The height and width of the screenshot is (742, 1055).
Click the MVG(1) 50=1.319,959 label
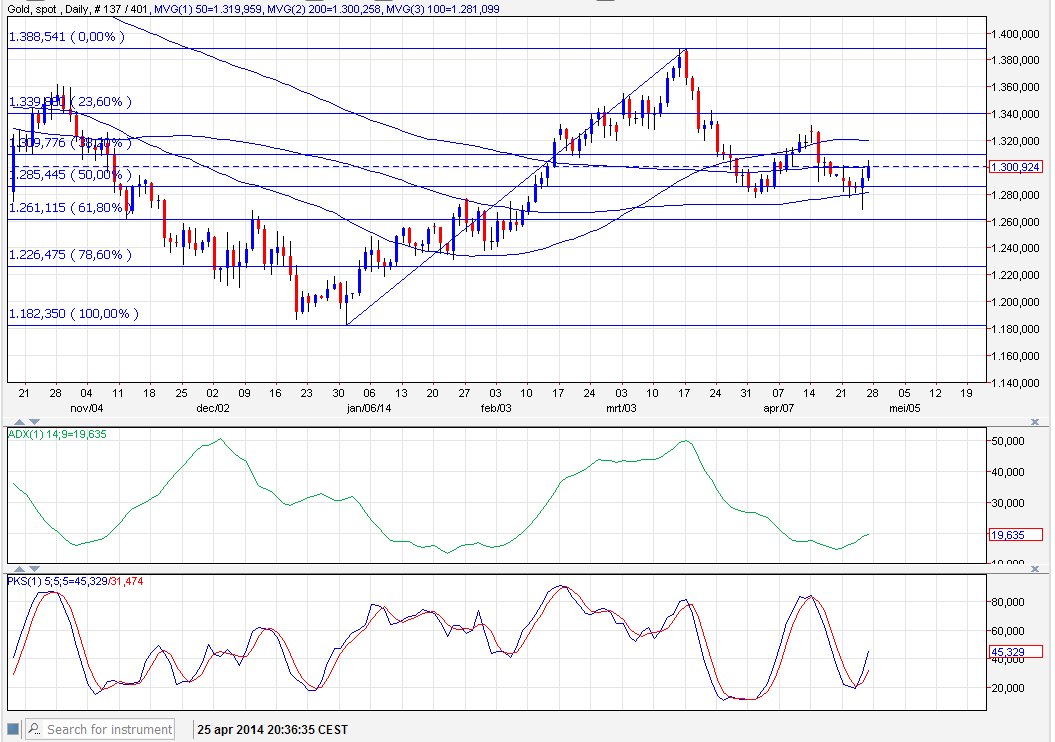tap(207, 9)
